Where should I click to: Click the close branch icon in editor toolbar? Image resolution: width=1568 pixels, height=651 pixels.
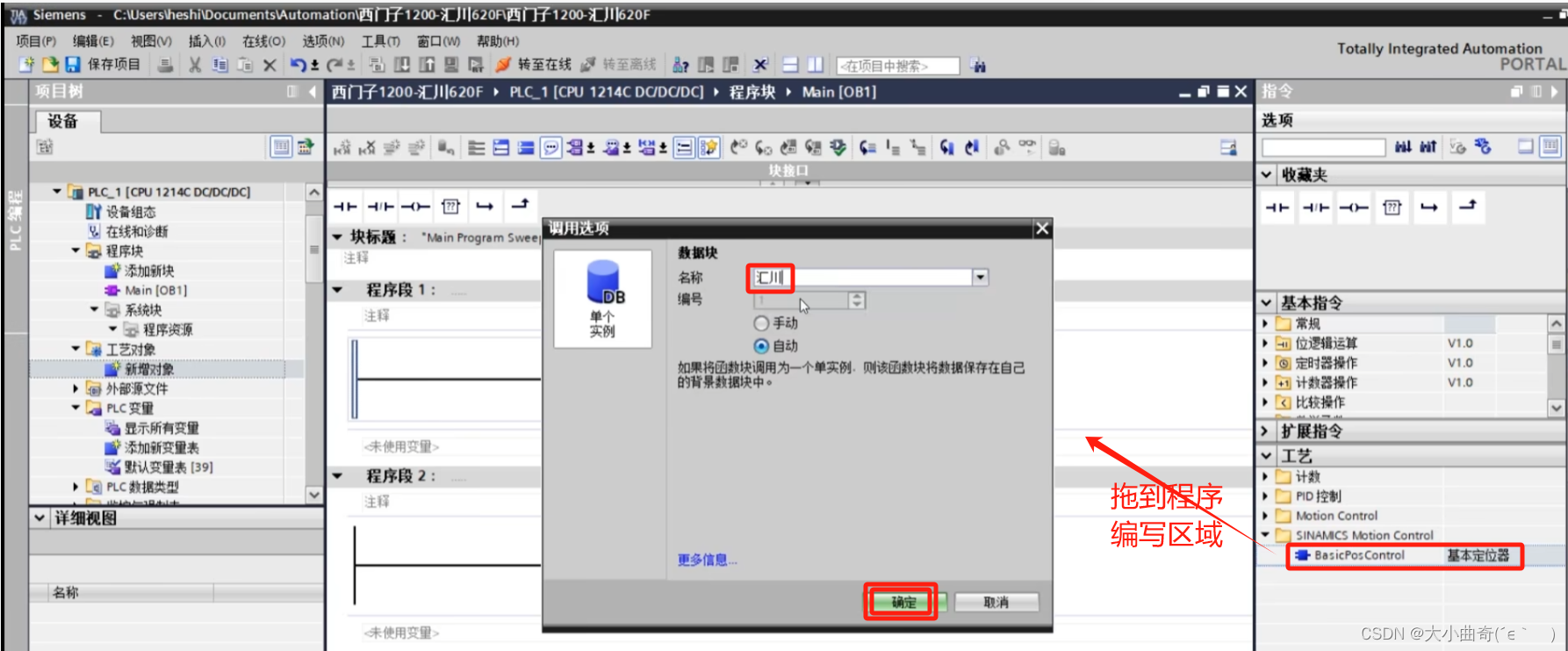click(x=520, y=205)
